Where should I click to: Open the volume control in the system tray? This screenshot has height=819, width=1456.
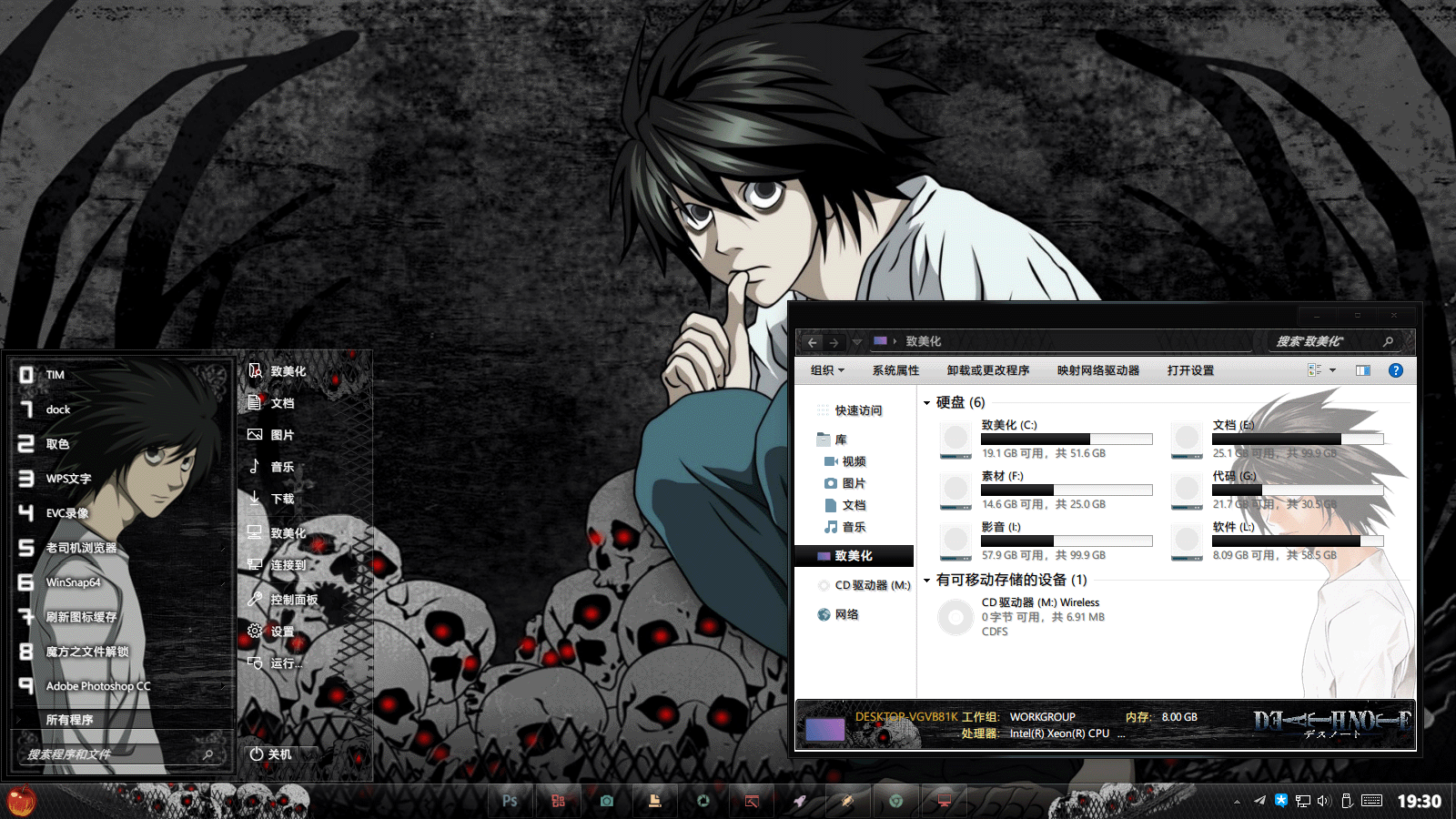pyautogui.click(x=1324, y=801)
